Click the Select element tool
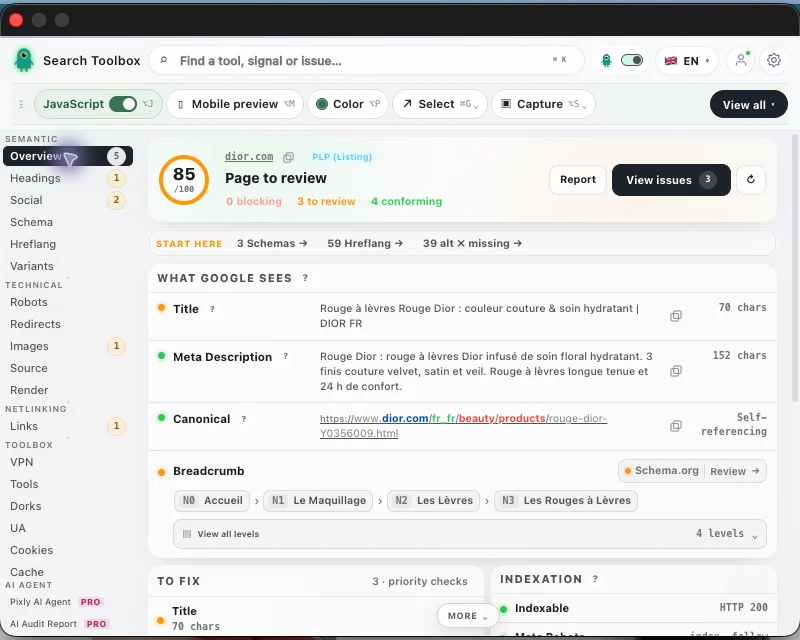Screen dimensions: 800x640 pyautogui.click(x=440, y=104)
